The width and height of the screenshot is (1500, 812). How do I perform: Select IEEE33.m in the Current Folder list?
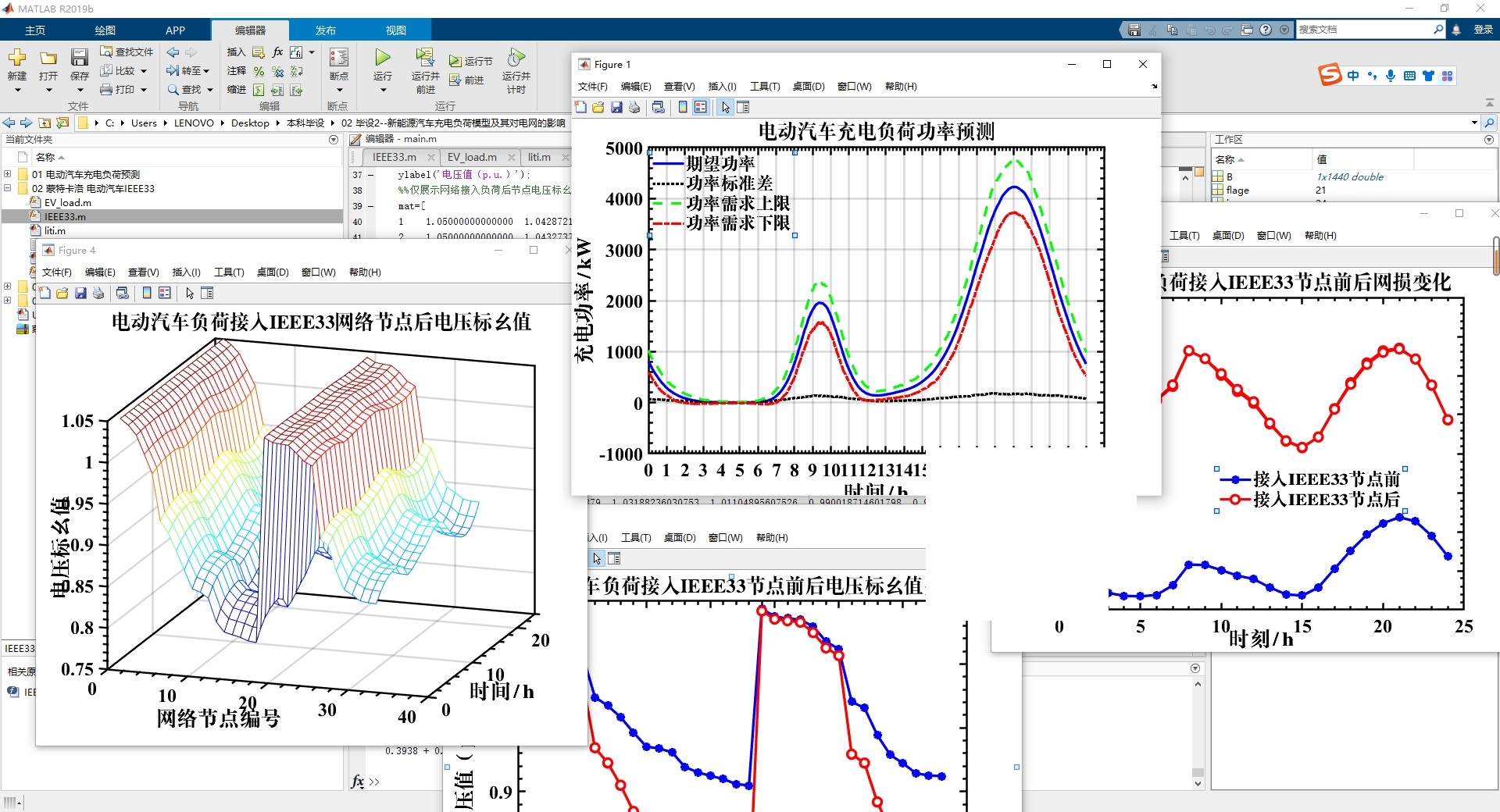172,216
